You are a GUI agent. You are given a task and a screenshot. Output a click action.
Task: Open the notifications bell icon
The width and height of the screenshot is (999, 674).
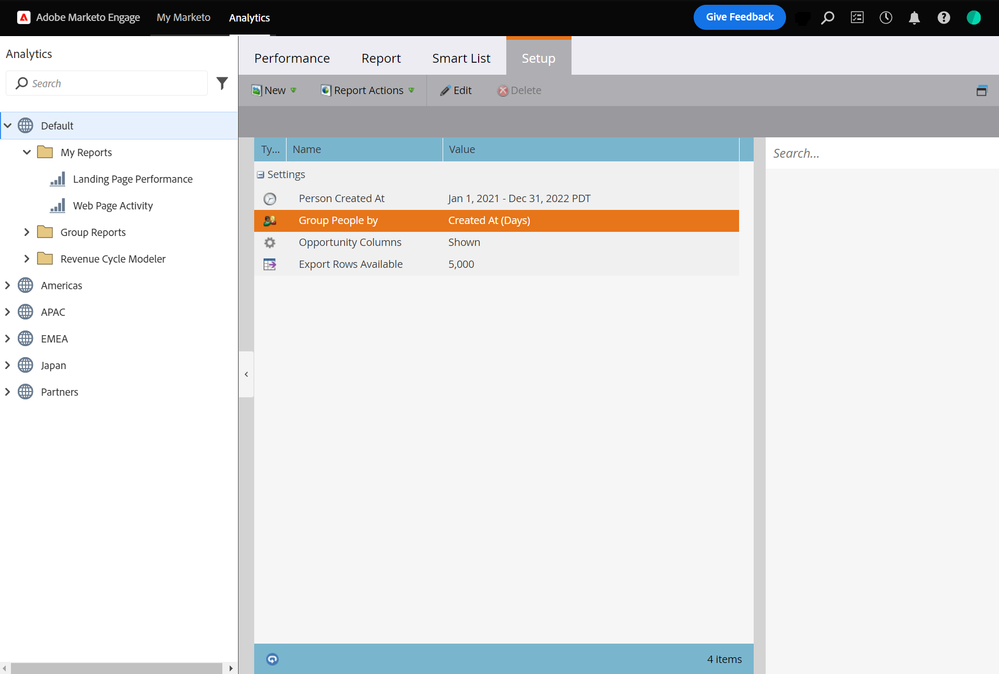point(914,18)
